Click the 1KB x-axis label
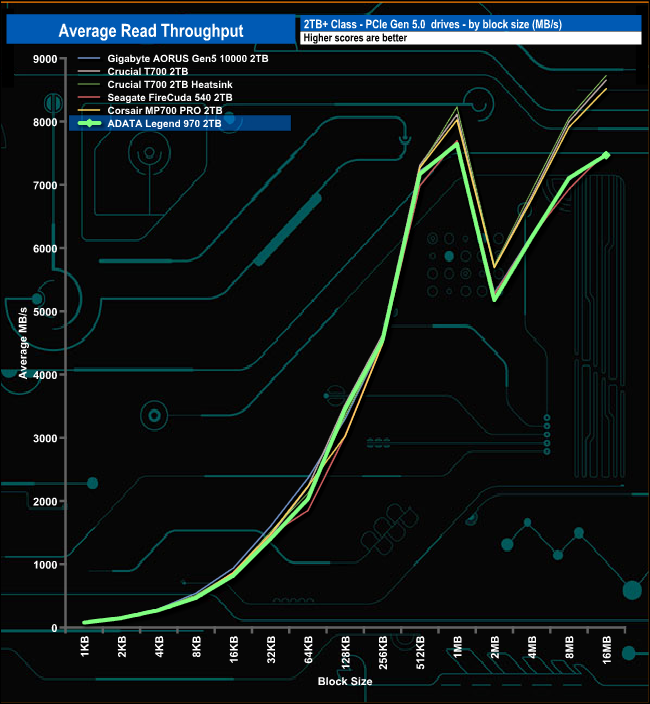 85,647
